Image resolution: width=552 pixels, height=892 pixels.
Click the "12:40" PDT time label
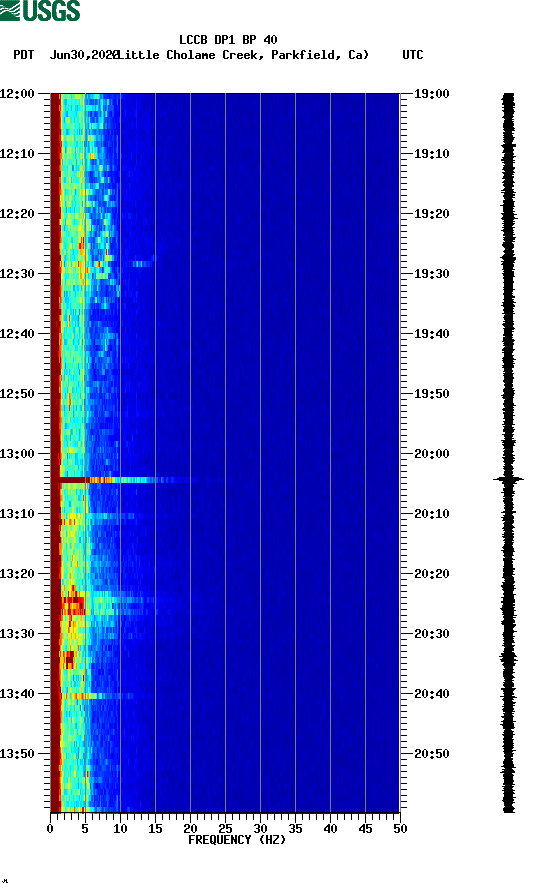tap(17, 333)
